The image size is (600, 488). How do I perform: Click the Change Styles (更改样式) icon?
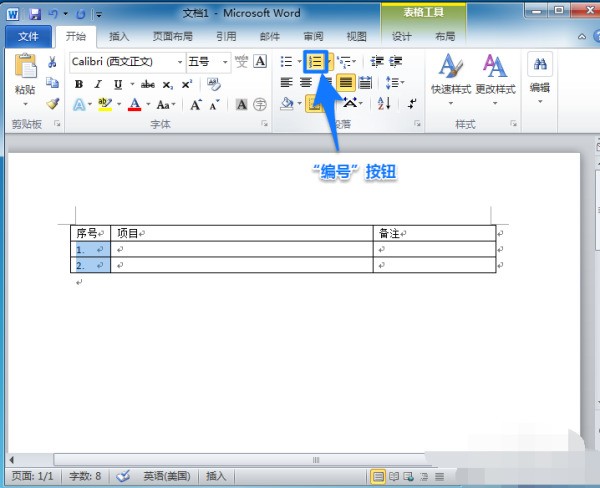tap(494, 74)
